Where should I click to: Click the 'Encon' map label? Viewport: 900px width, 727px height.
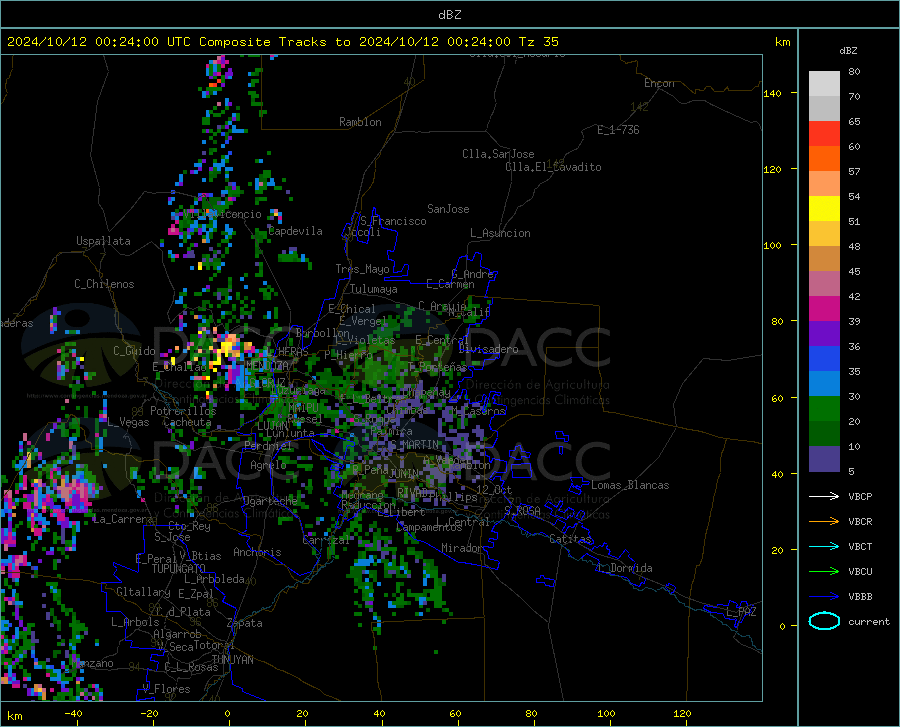(659, 83)
